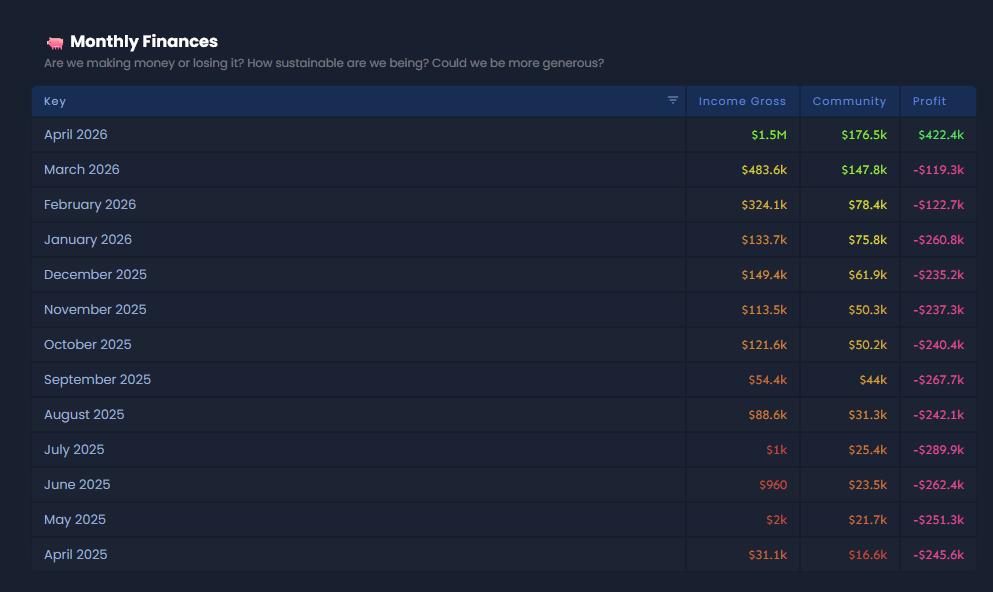Sort by Community column header
This screenshot has width=993, height=592.
coord(849,101)
